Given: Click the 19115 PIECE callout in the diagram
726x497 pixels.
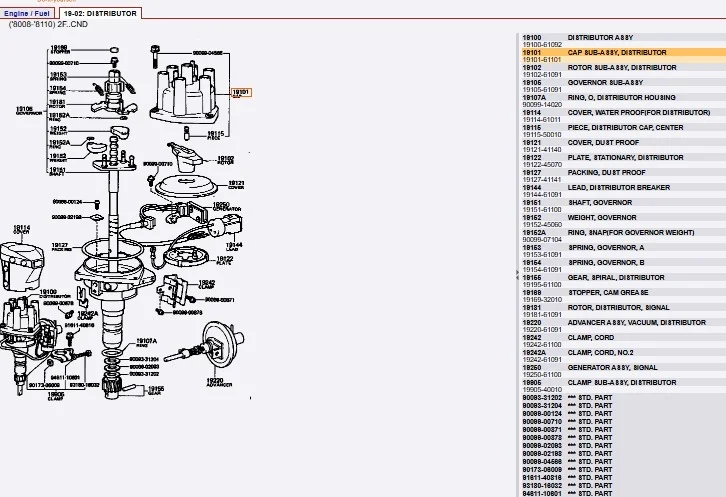Looking at the screenshot, I should click(x=215, y=135).
